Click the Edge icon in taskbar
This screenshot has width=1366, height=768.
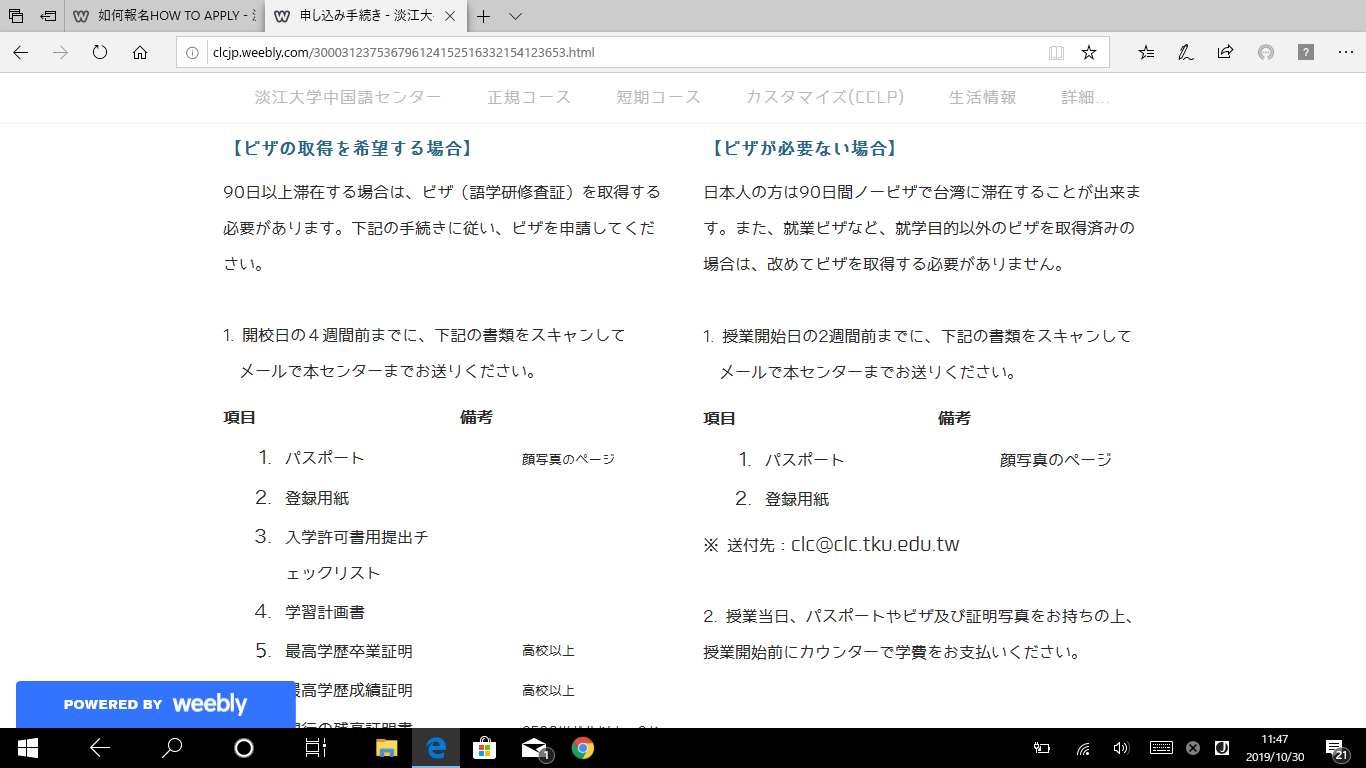pyautogui.click(x=436, y=747)
